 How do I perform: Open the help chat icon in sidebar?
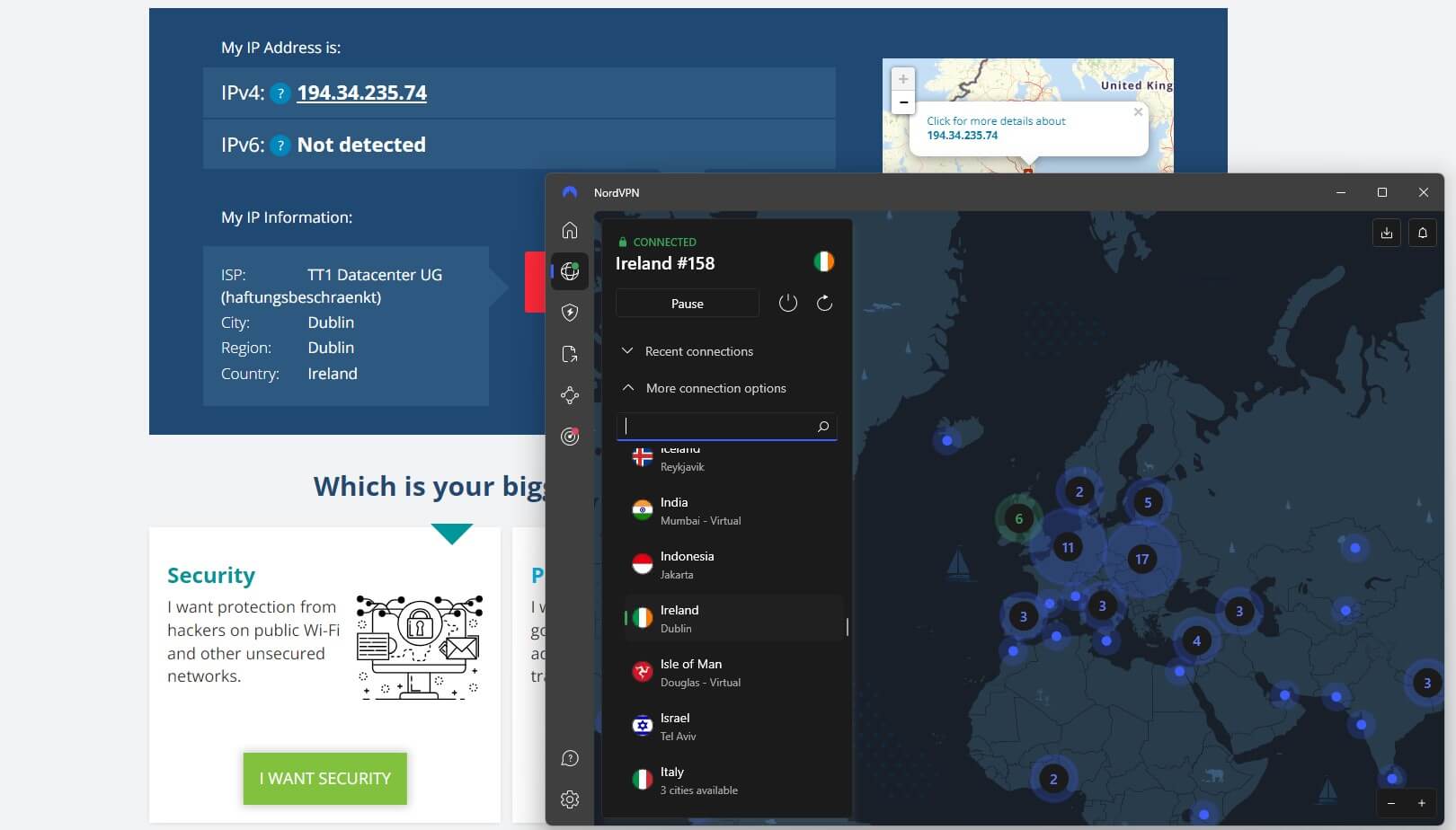(x=570, y=758)
